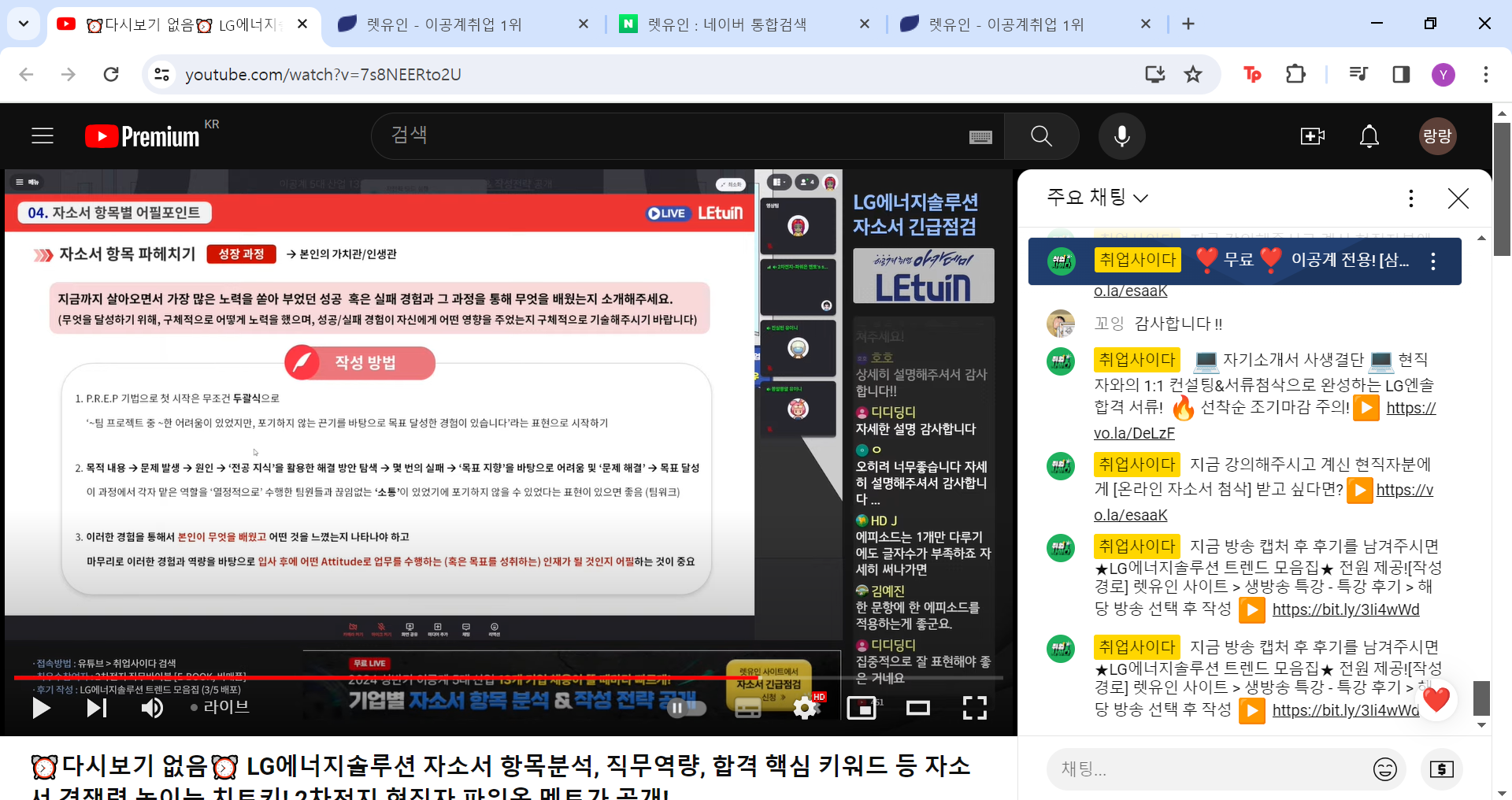Turn on subtitles in the player

pos(747,709)
